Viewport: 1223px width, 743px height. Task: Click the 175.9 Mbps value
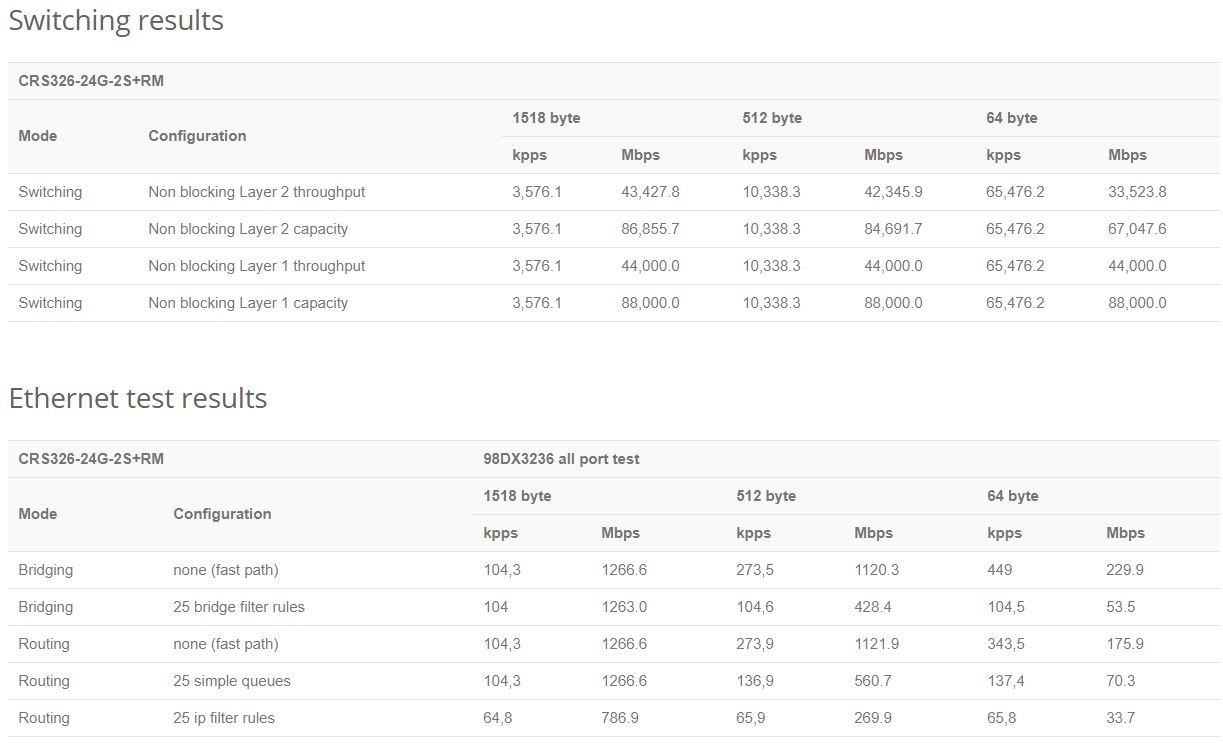1125,644
